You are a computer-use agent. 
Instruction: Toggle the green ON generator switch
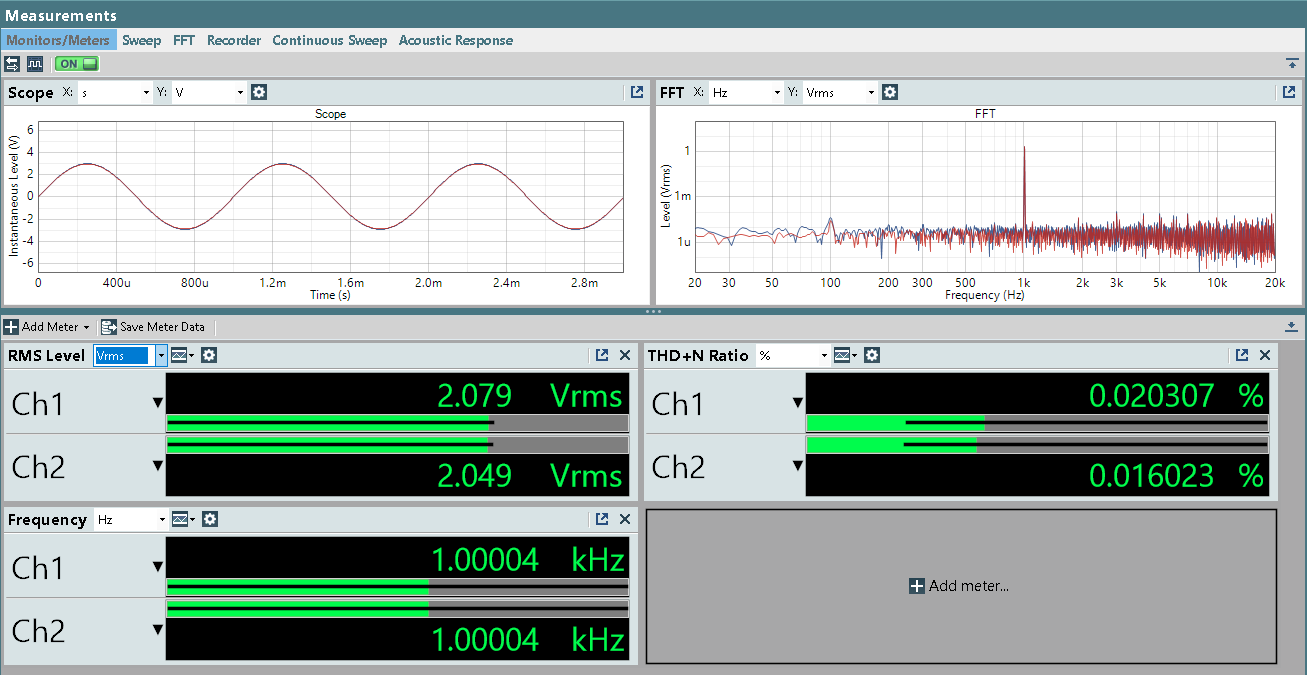click(76, 64)
